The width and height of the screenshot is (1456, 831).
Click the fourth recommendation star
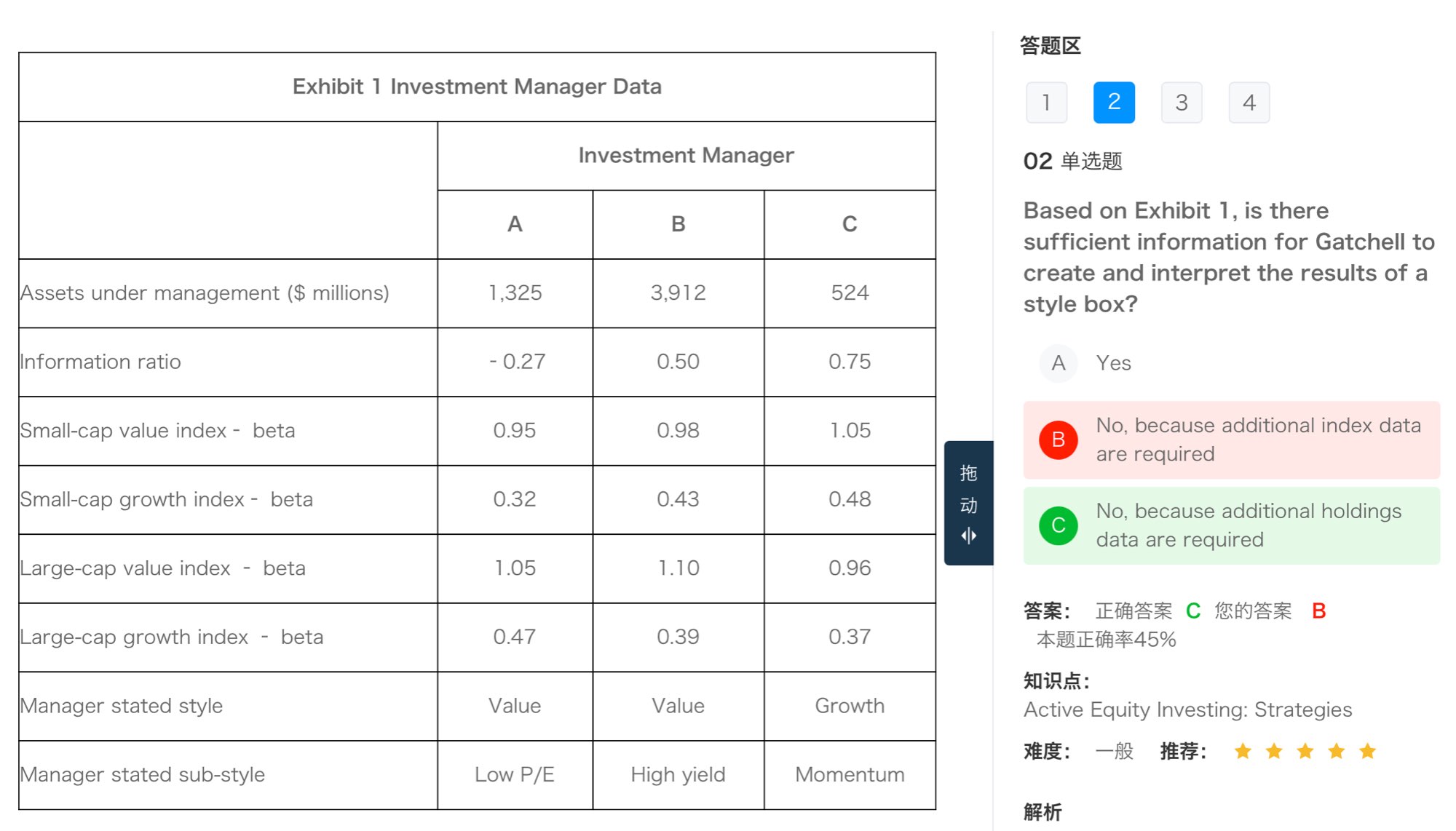(x=1337, y=751)
